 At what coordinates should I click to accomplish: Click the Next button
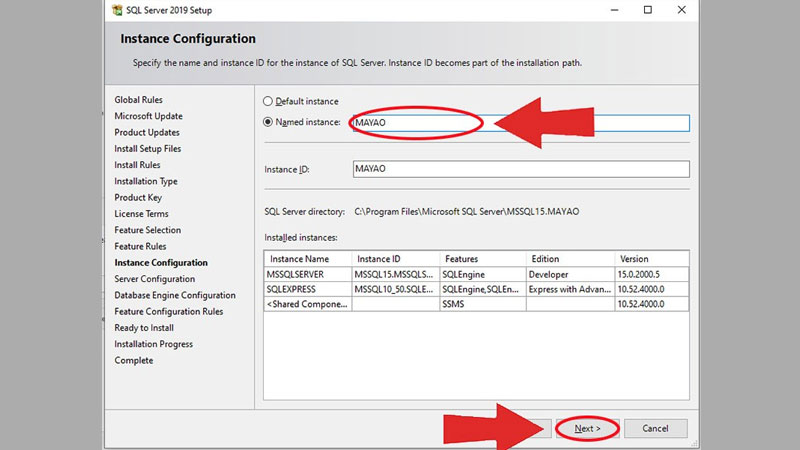[x=587, y=429]
